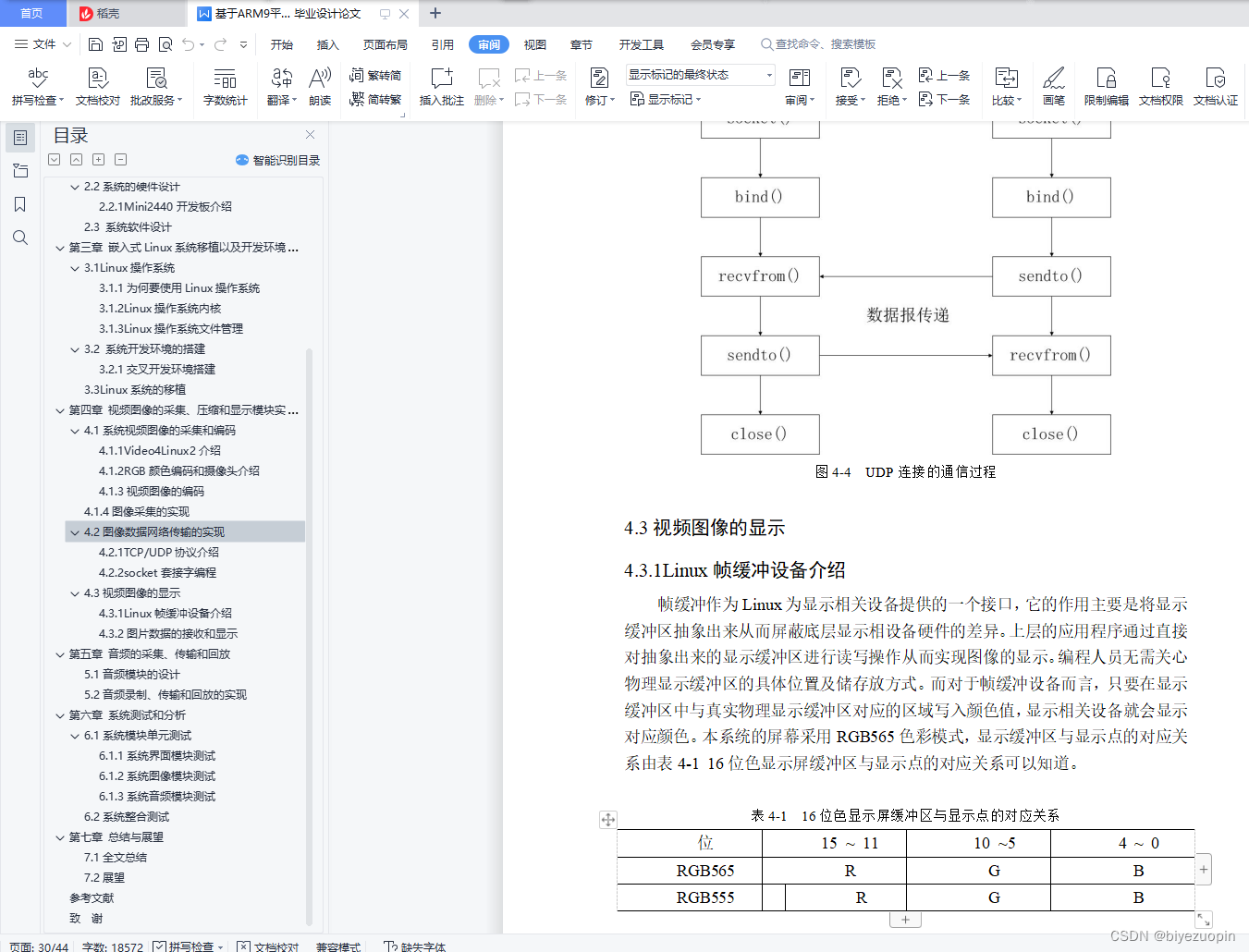This screenshot has height=952, width=1249.
Task: Open the 目录 outline sidebar icon
Action: (20, 138)
